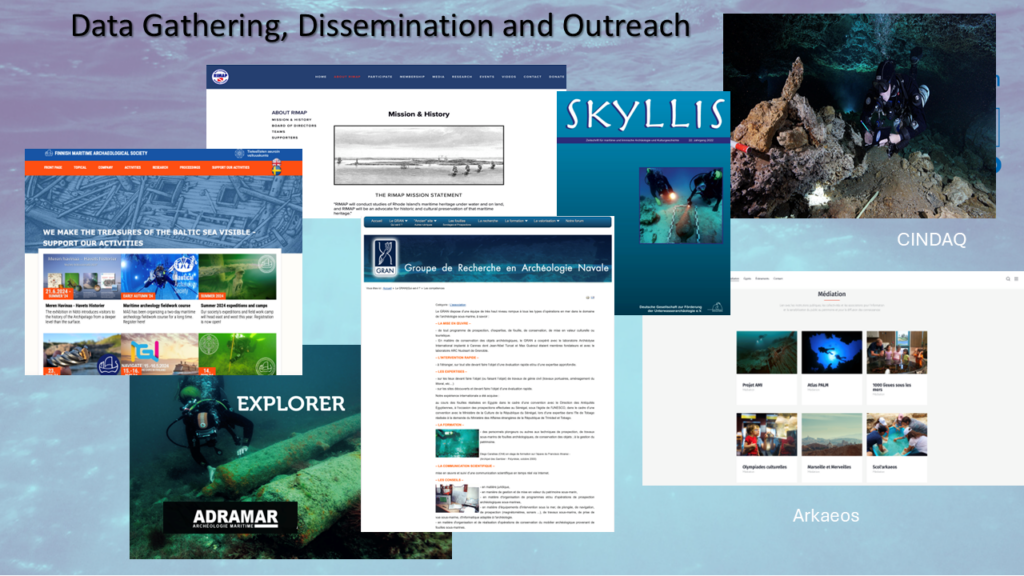
Task: Open the CINDAQ cave diver photo
Action: pyautogui.click(x=859, y=116)
